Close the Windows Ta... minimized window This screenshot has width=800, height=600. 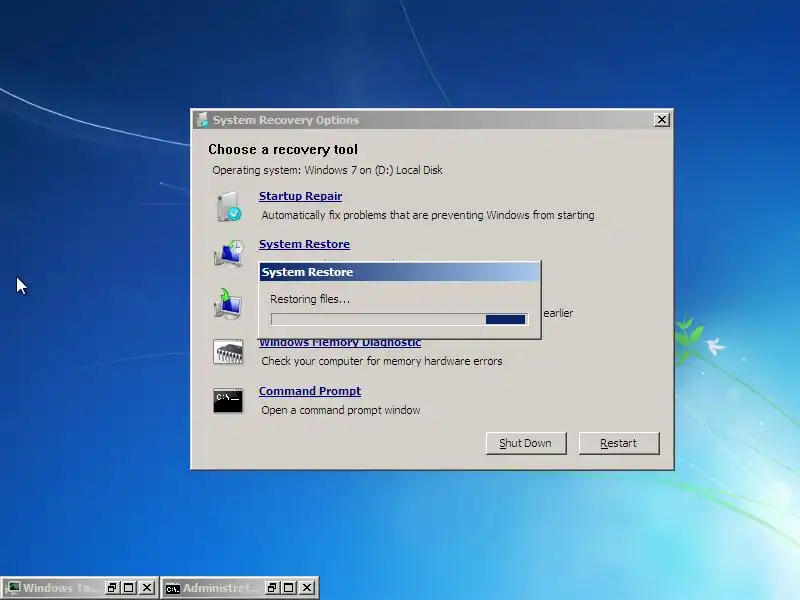(147, 588)
